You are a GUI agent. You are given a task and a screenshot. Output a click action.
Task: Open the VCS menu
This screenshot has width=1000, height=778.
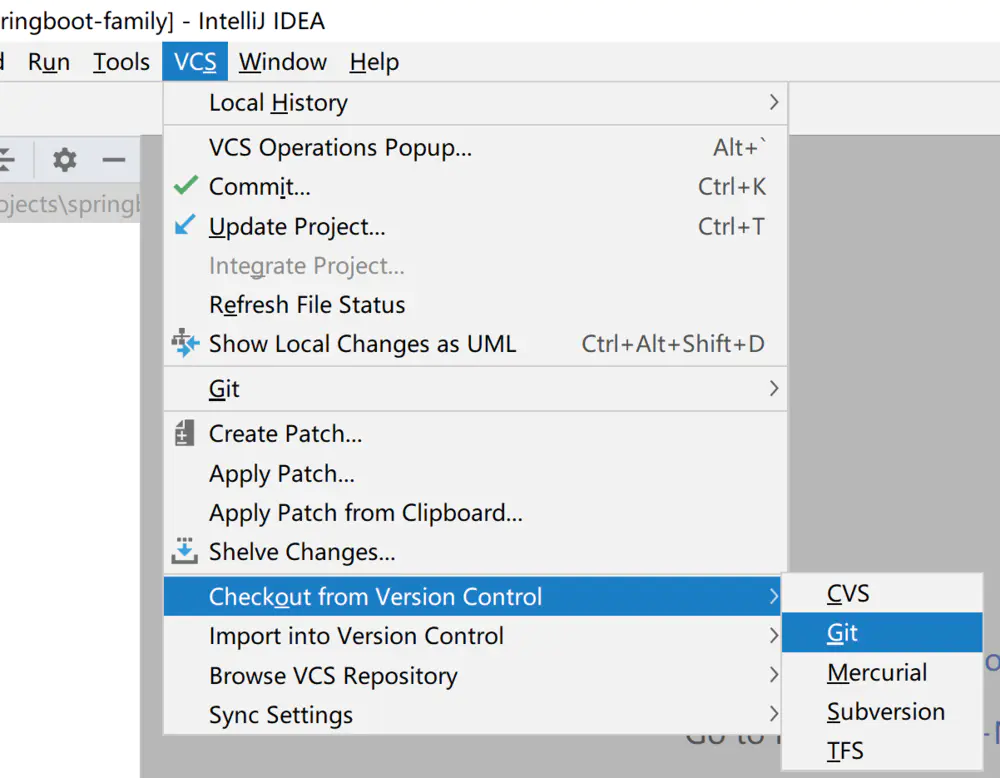click(x=195, y=62)
